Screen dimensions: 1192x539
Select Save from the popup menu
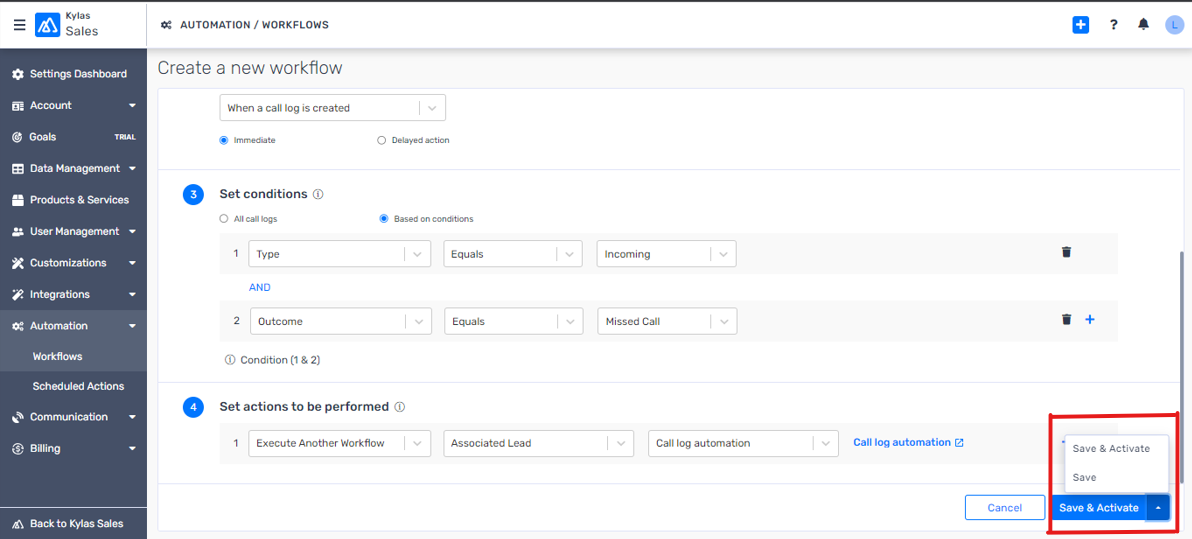1085,478
